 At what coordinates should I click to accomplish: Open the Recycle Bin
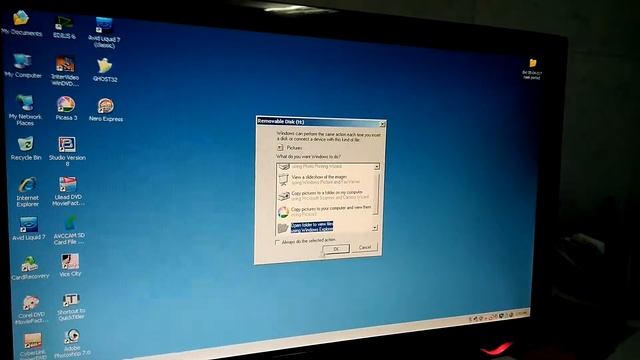tap(26, 149)
